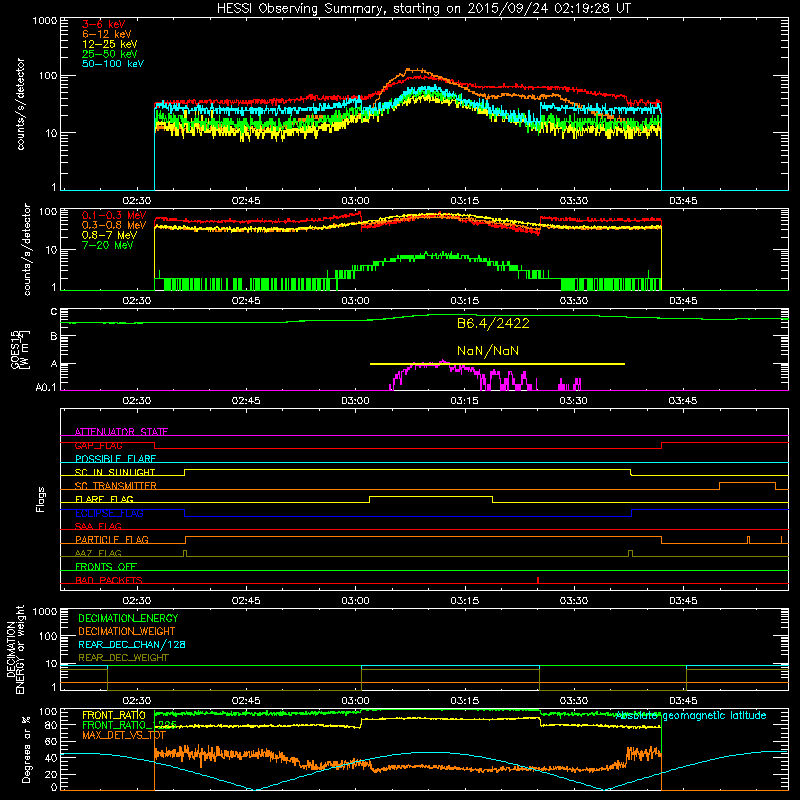Select the FRONTS_OFF flag label
Image resolution: width=800 pixels, height=800 pixels.
[x=106, y=567]
